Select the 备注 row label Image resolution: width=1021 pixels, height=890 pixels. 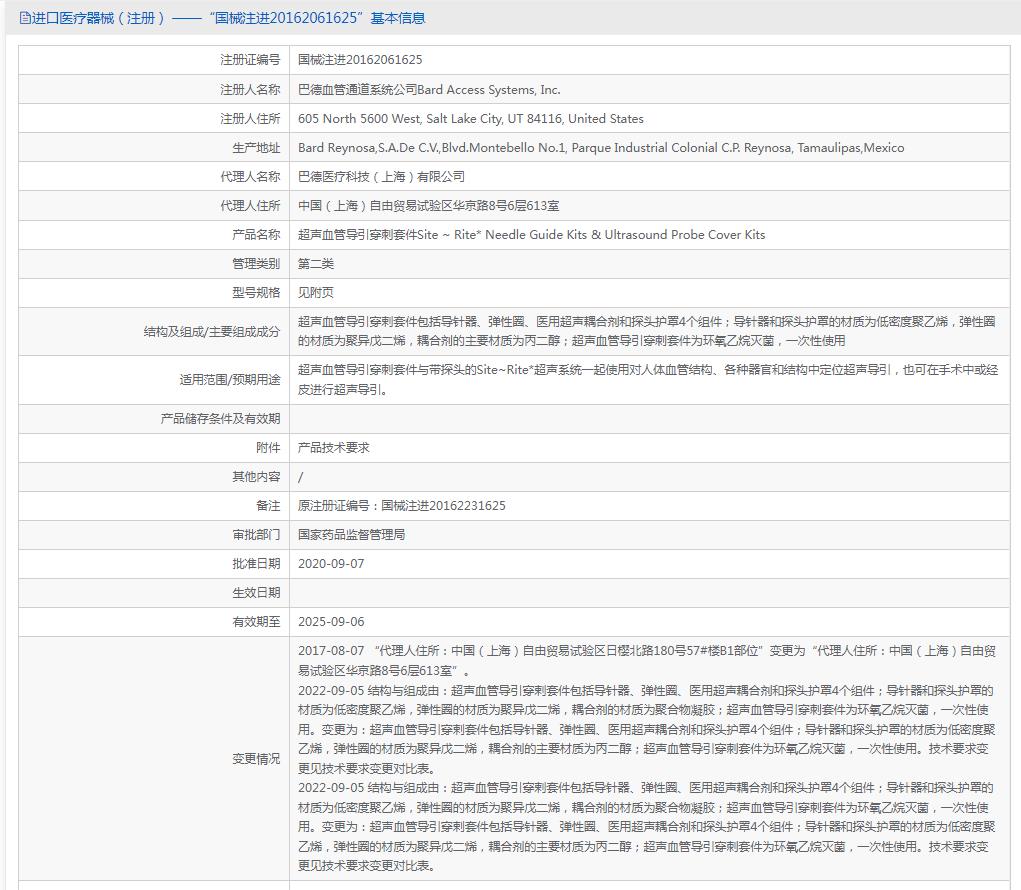268,506
